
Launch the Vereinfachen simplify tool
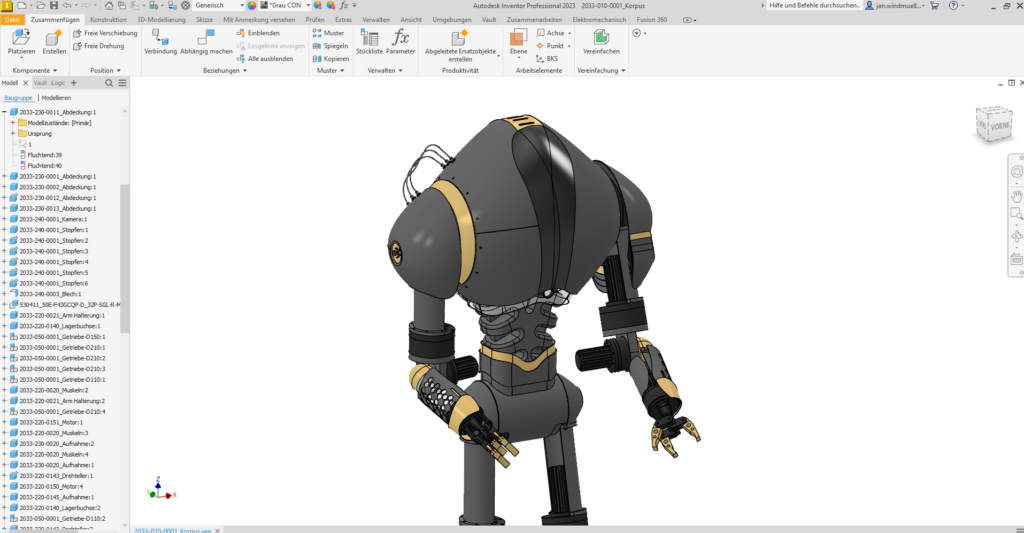point(601,42)
